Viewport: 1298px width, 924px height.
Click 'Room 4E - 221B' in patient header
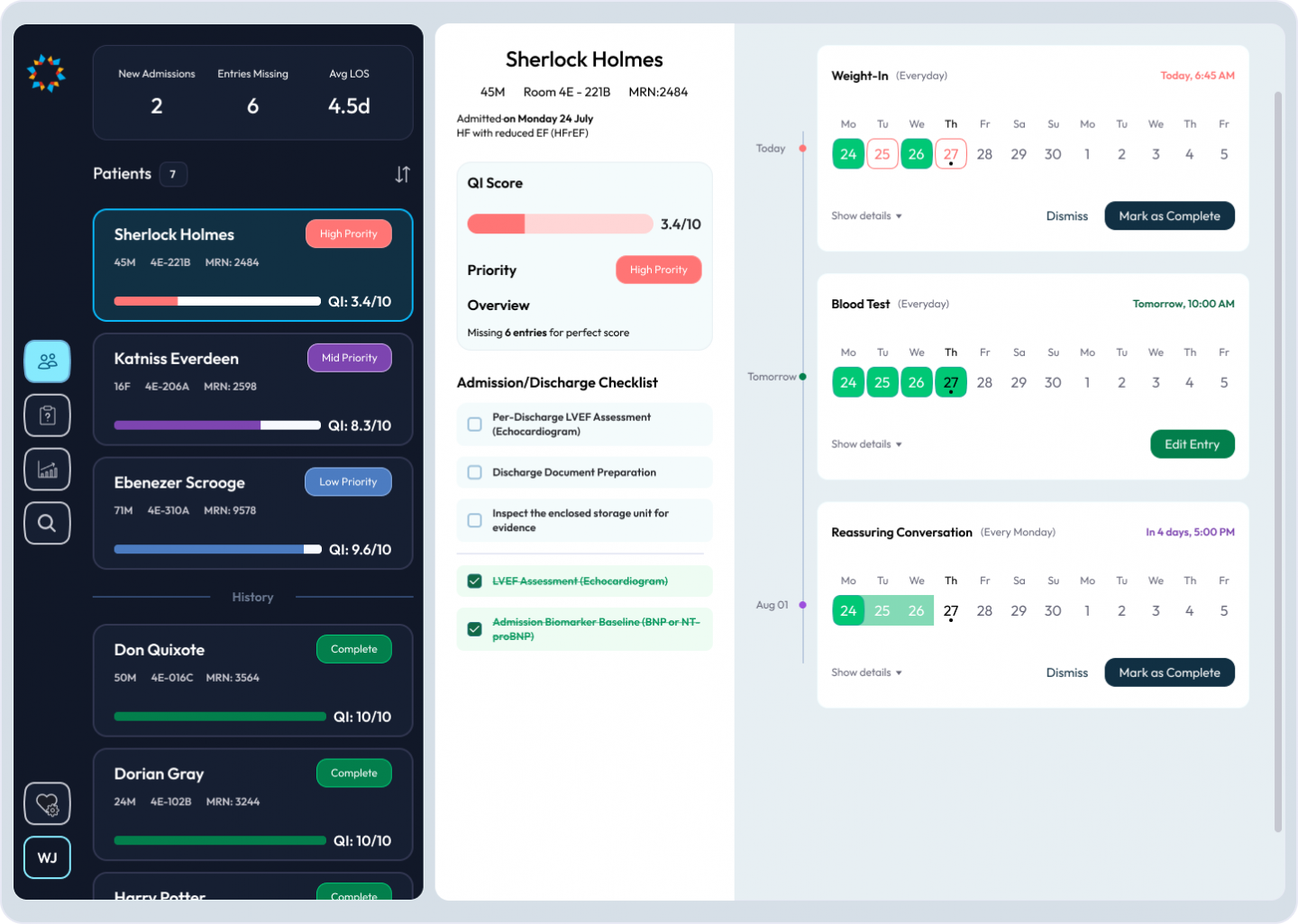tap(567, 92)
